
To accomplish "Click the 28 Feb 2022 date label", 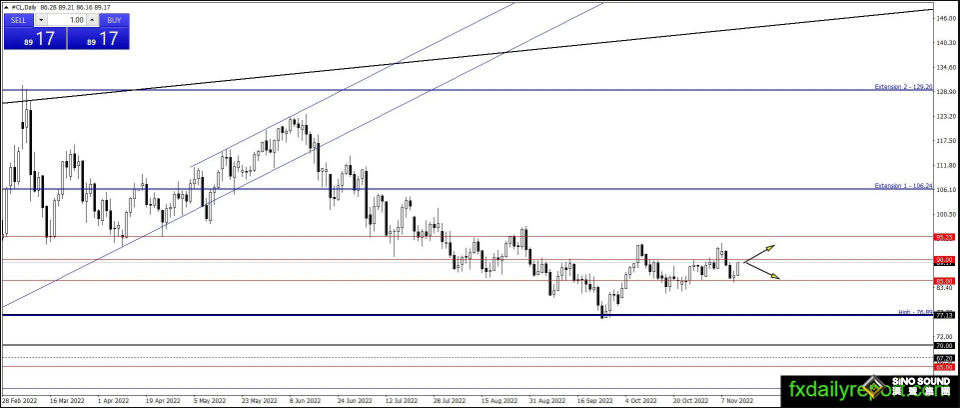I will point(19,399).
